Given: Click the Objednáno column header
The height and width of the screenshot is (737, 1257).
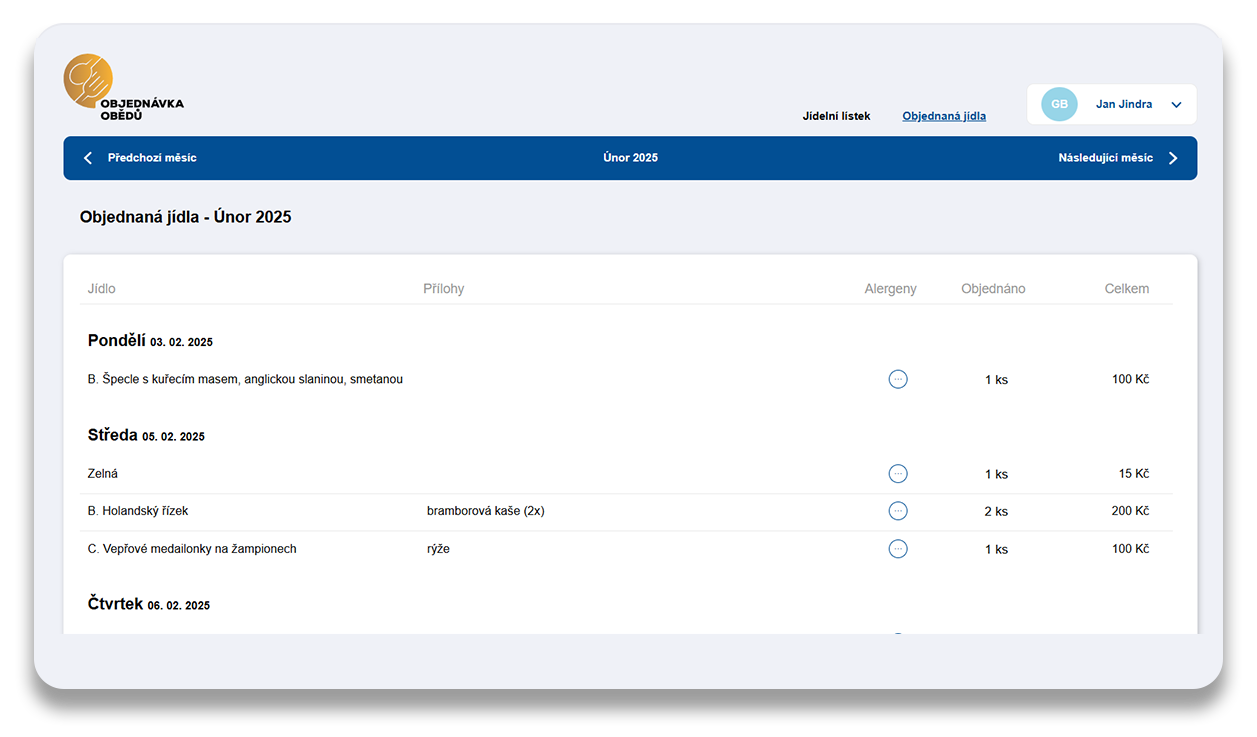Looking at the screenshot, I should (x=992, y=289).
